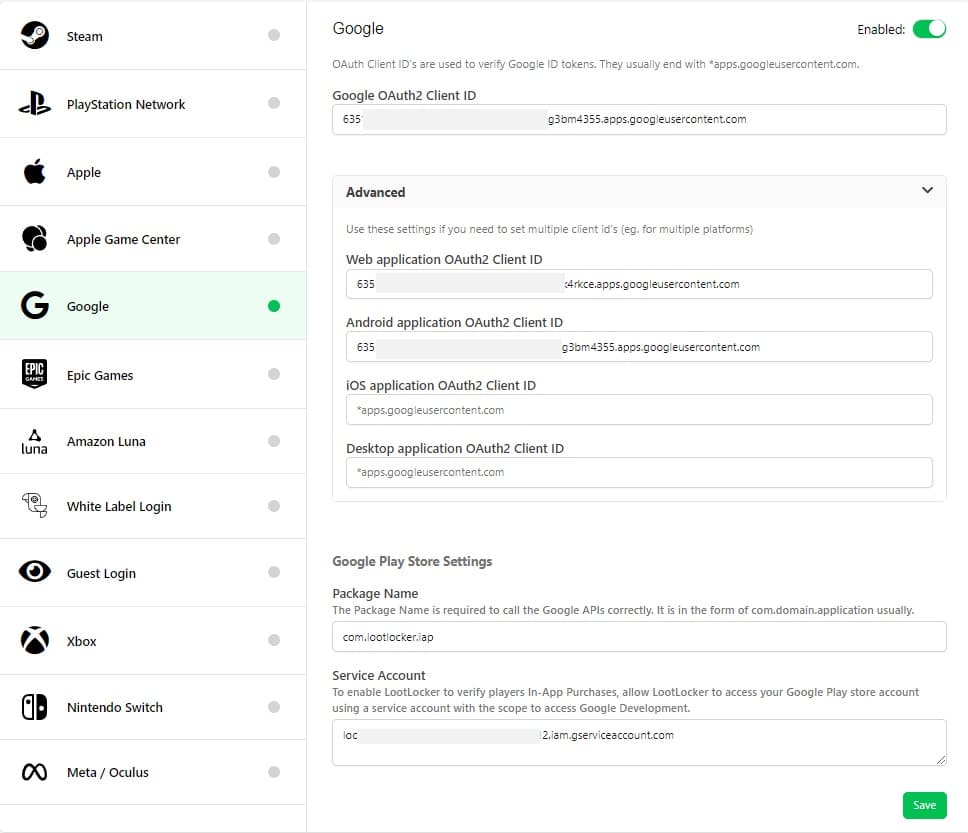Click the status dot beside Steam
Screen dimensions: 968x833
point(274,36)
